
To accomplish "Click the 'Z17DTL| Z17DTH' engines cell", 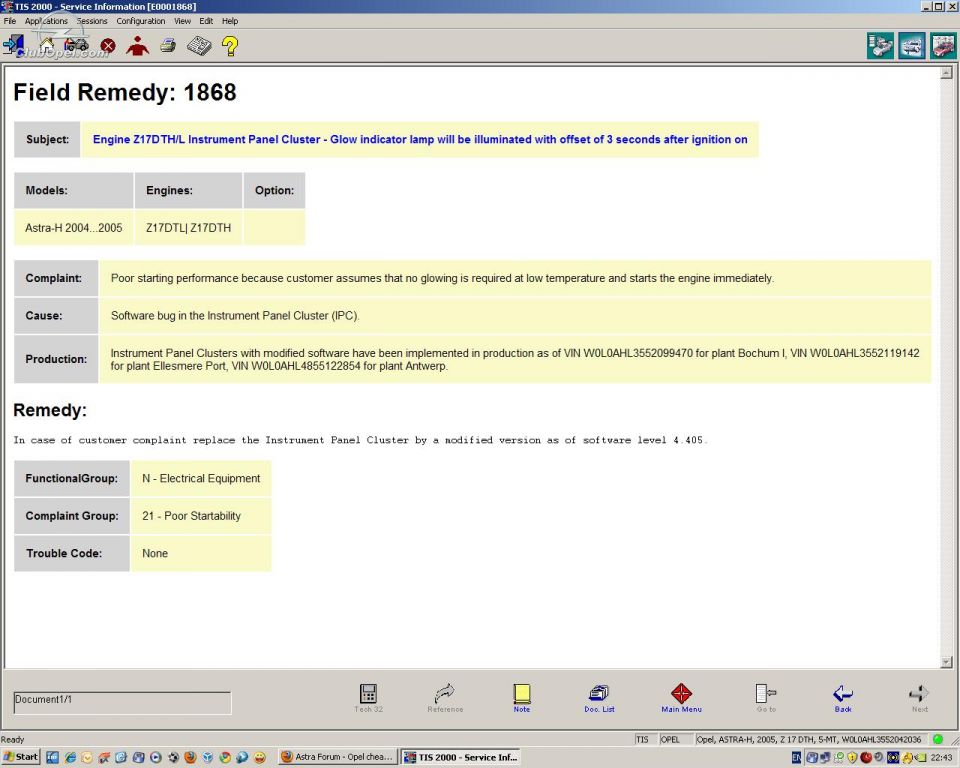I will (189, 228).
